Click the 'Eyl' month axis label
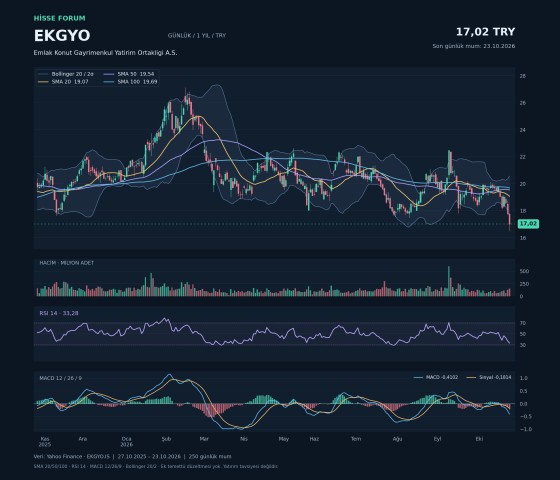The height and width of the screenshot is (480, 560). (438, 439)
